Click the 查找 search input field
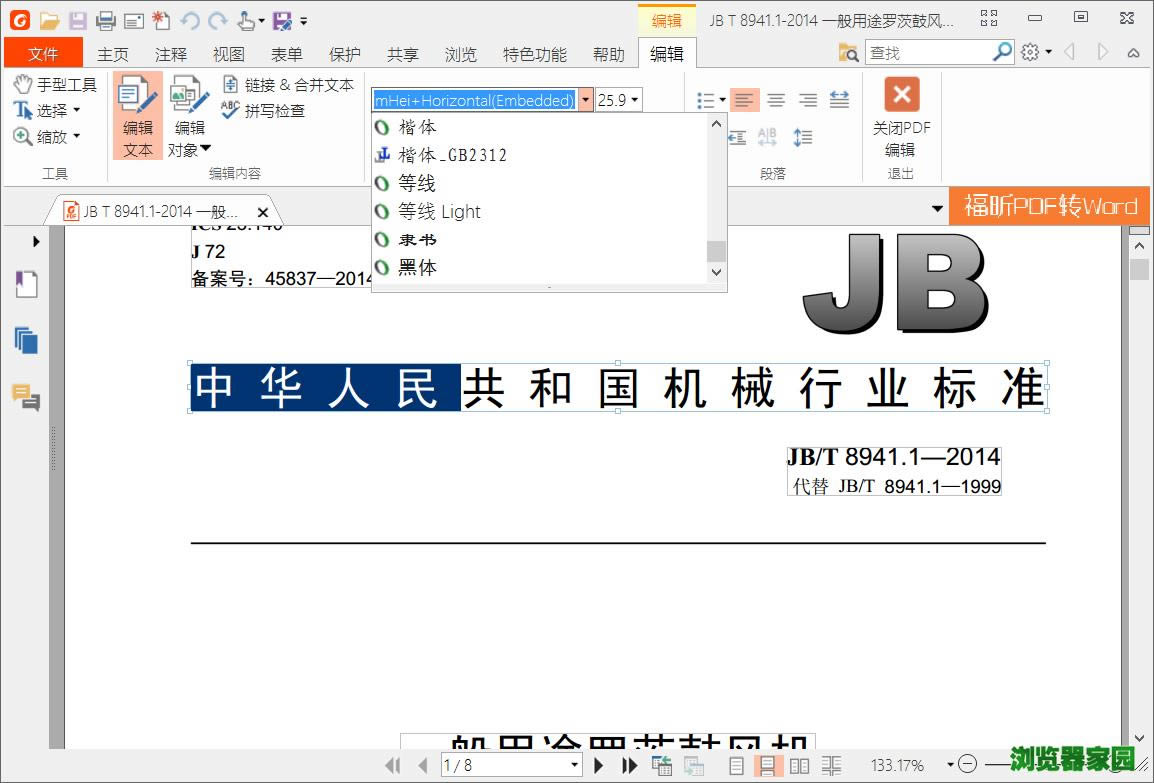Screen dimensions: 1154x783 928,52
